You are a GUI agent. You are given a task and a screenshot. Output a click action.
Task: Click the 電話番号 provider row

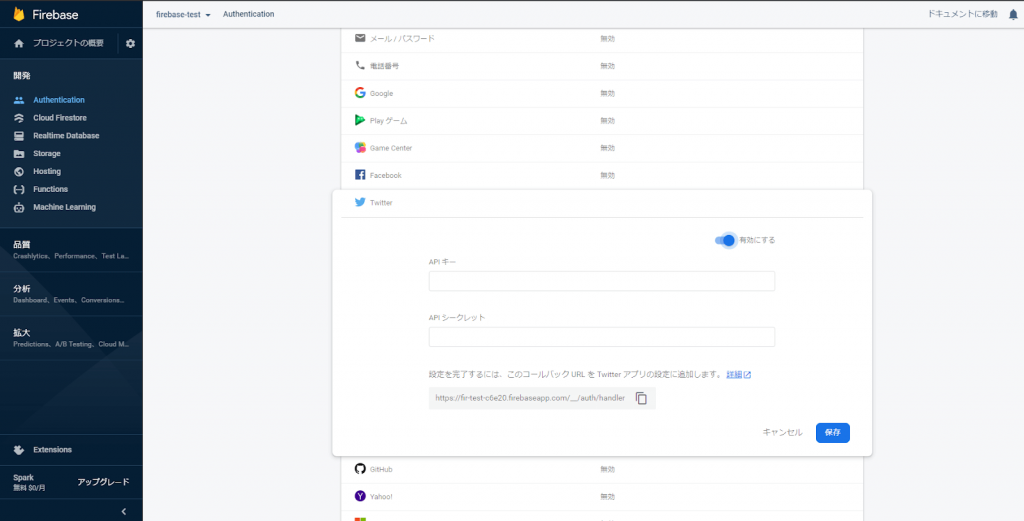[601, 66]
